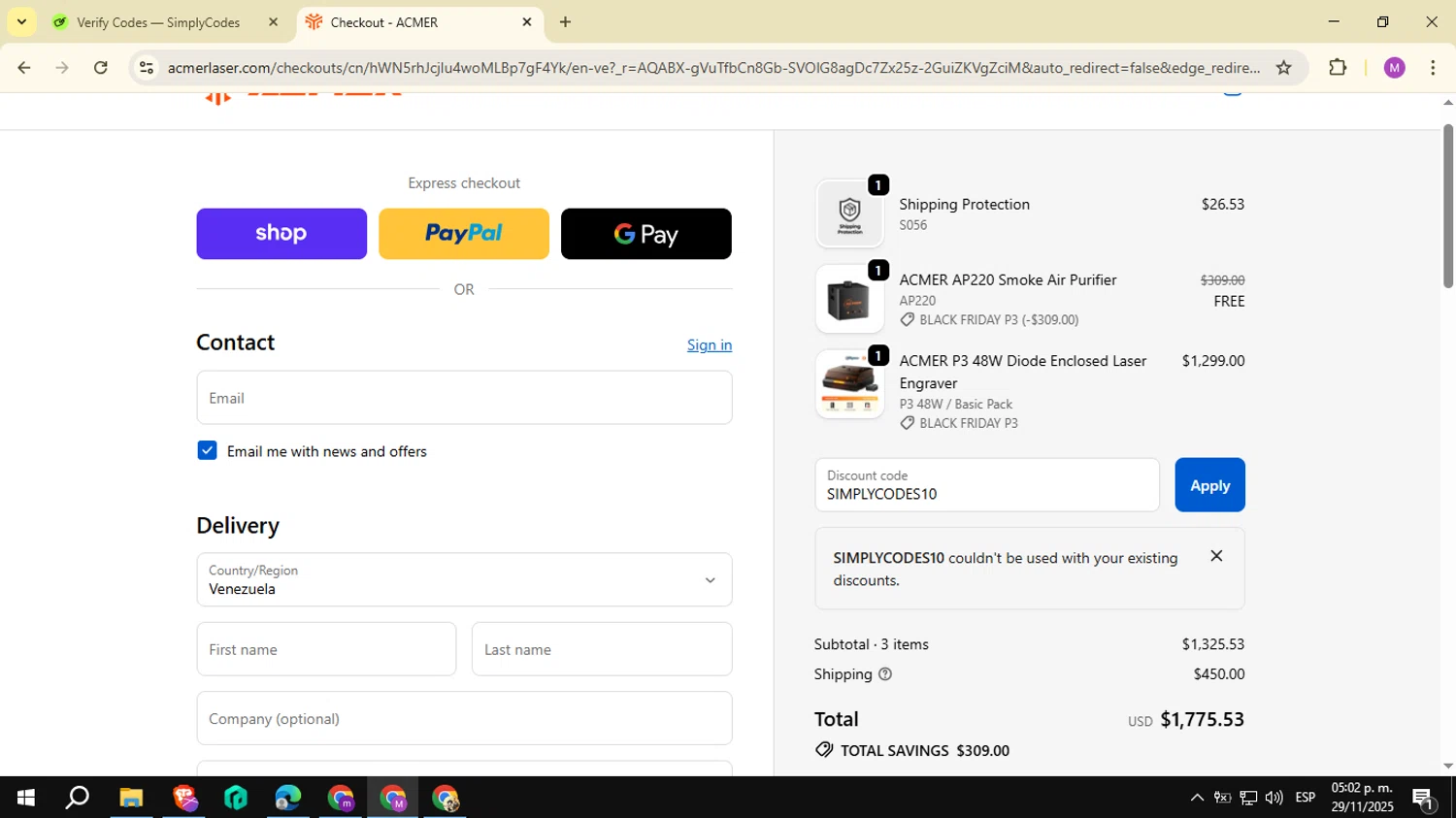The image size is (1456, 818).
Task: Switch ESP input language indicator
Action: (1306, 798)
